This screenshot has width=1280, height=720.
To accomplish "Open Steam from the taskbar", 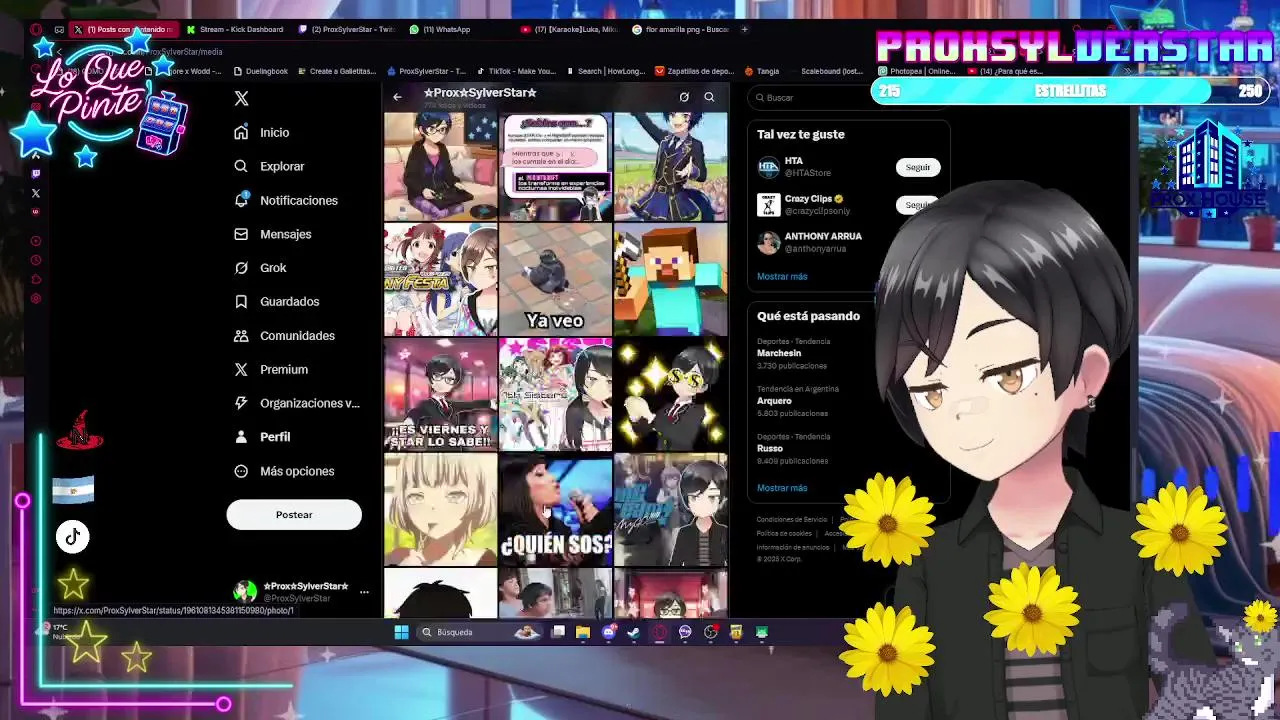I will click(634, 632).
